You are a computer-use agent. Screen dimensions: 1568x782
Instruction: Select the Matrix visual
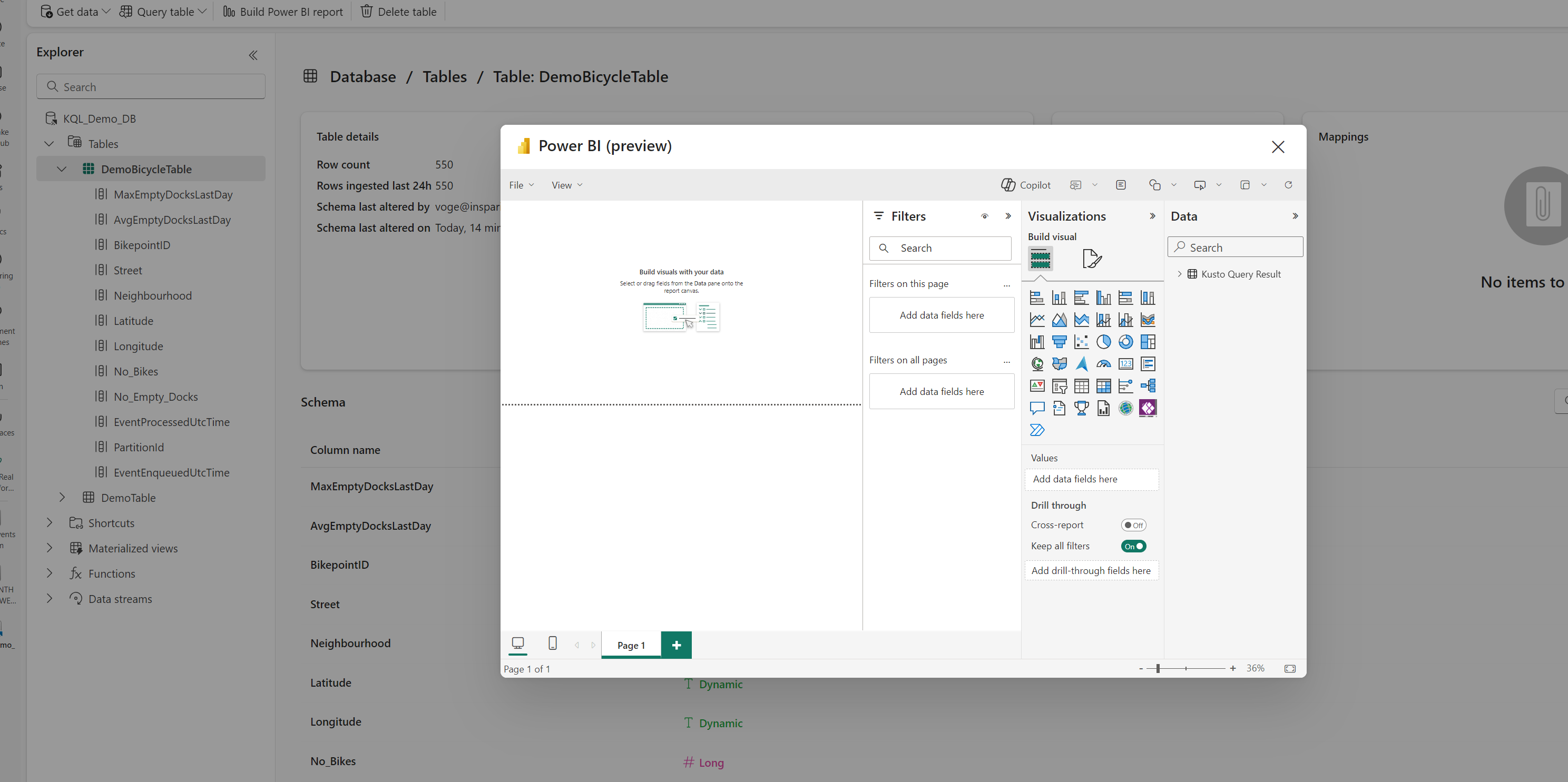click(1104, 386)
